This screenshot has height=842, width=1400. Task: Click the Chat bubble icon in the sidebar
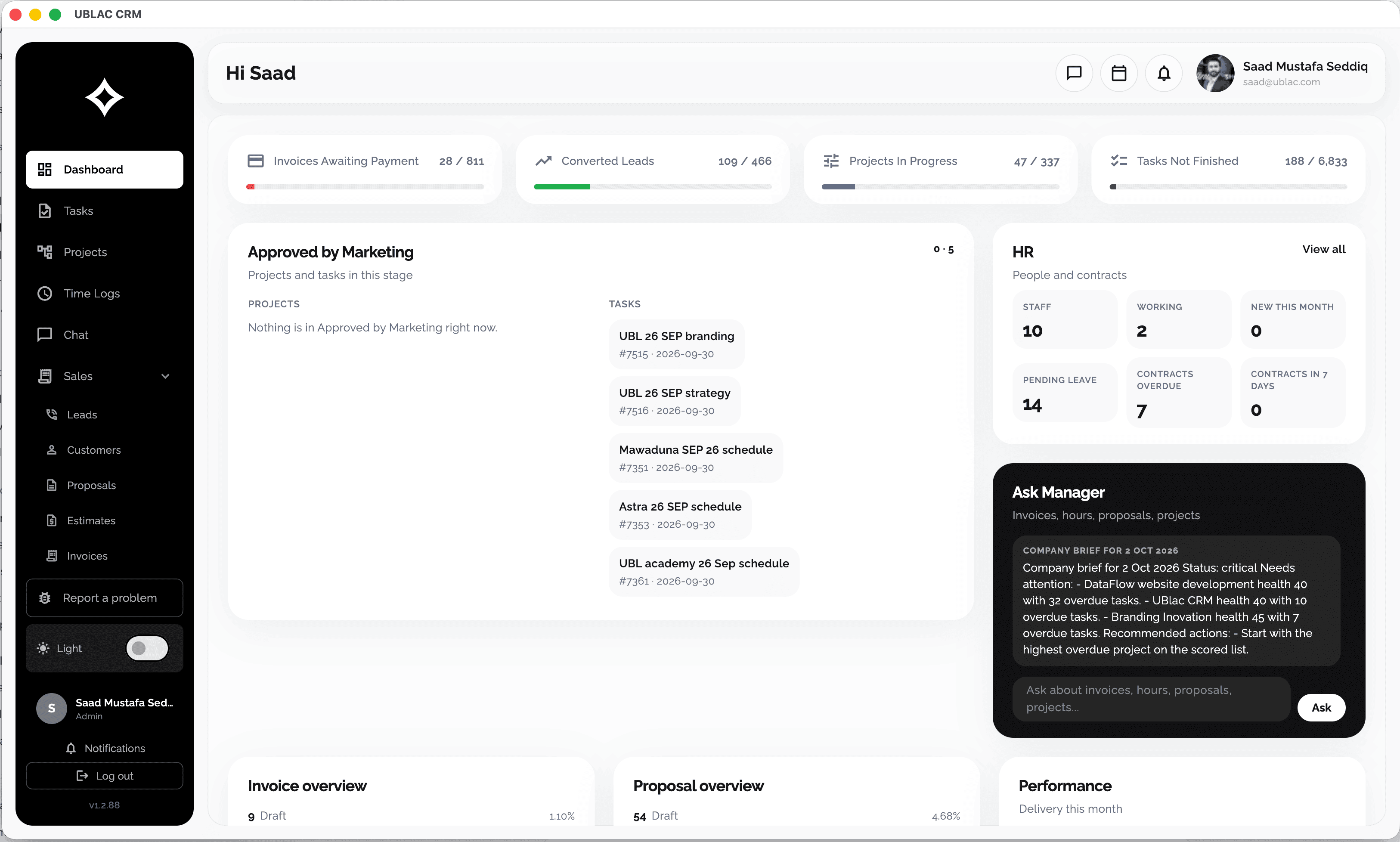(x=45, y=335)
